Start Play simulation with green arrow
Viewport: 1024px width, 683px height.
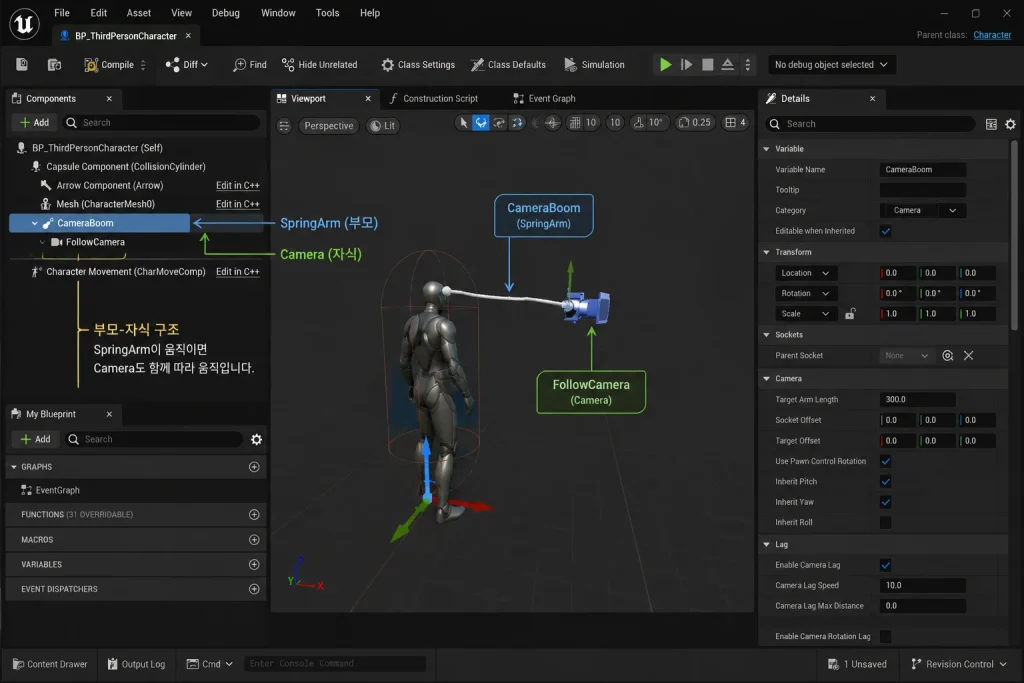click(x=665, y=65)
